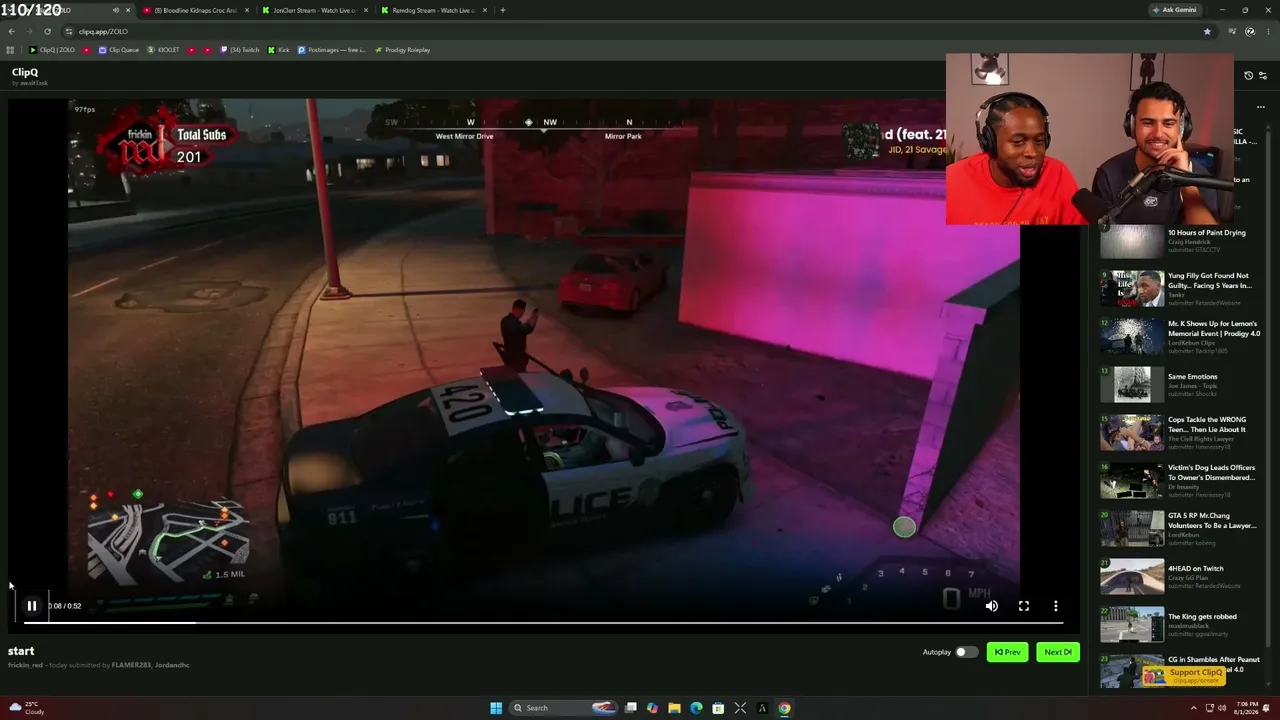The width and height of the screenshot is (1280, 720).
Task: Bookmark this page with the star icon
Action: [1207, 31]
